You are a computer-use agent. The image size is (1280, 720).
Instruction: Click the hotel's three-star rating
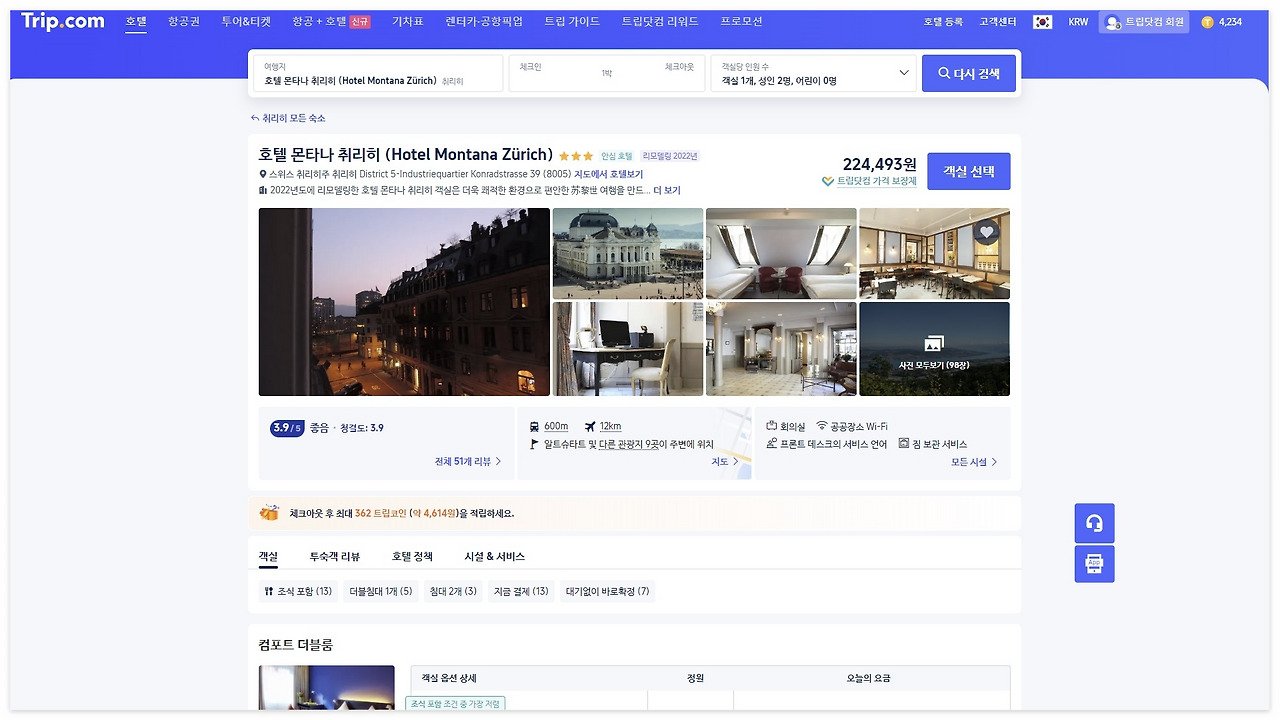pos(576,156)
